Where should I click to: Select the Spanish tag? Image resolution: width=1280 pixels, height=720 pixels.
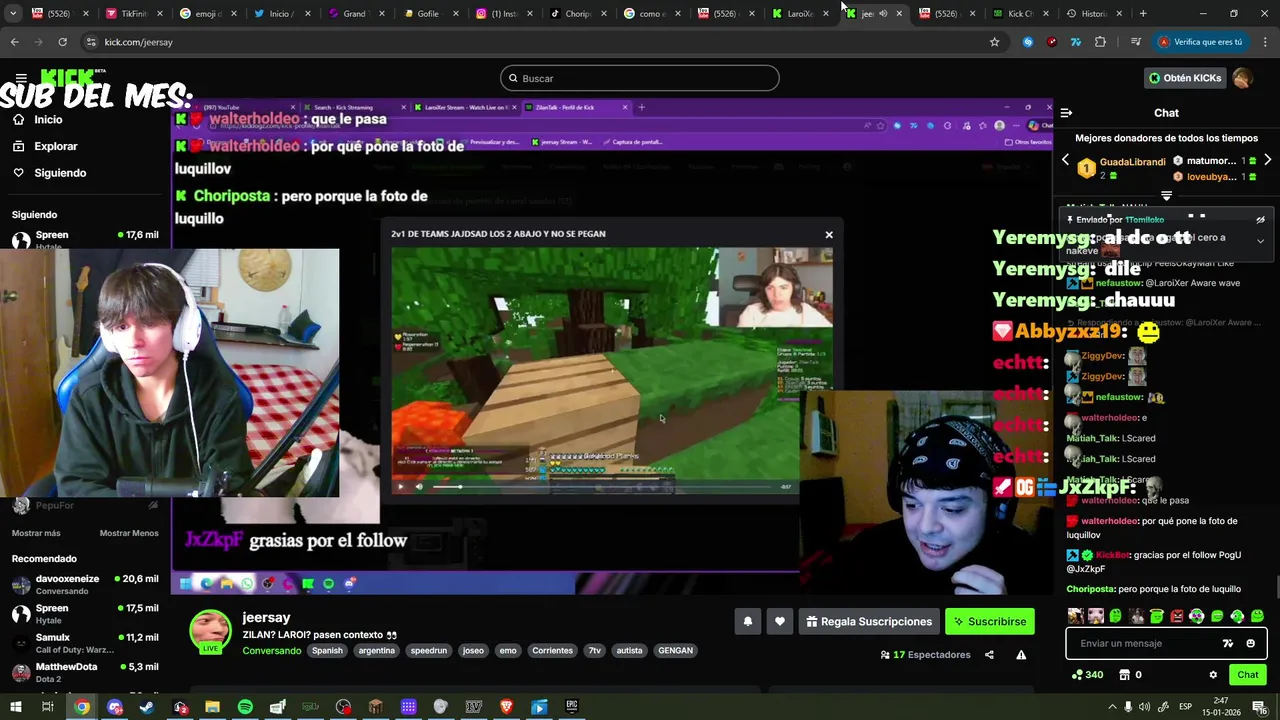click(327, 651)
